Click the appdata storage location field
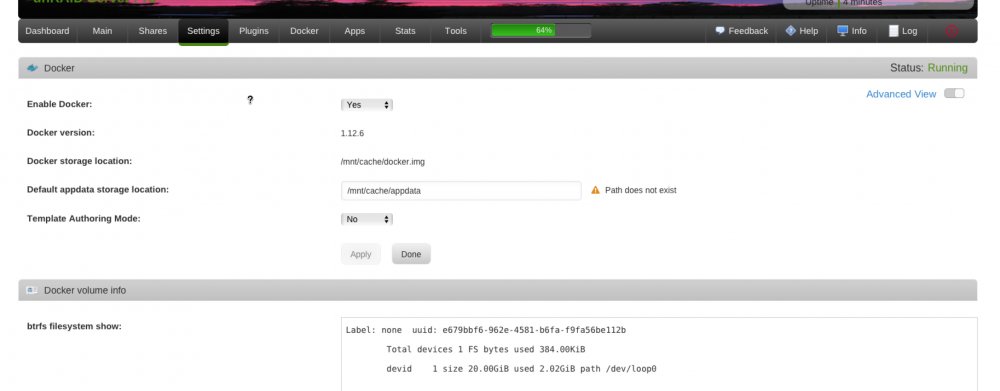The width and height of the screenshot is (1000, 391). [461, 191]
